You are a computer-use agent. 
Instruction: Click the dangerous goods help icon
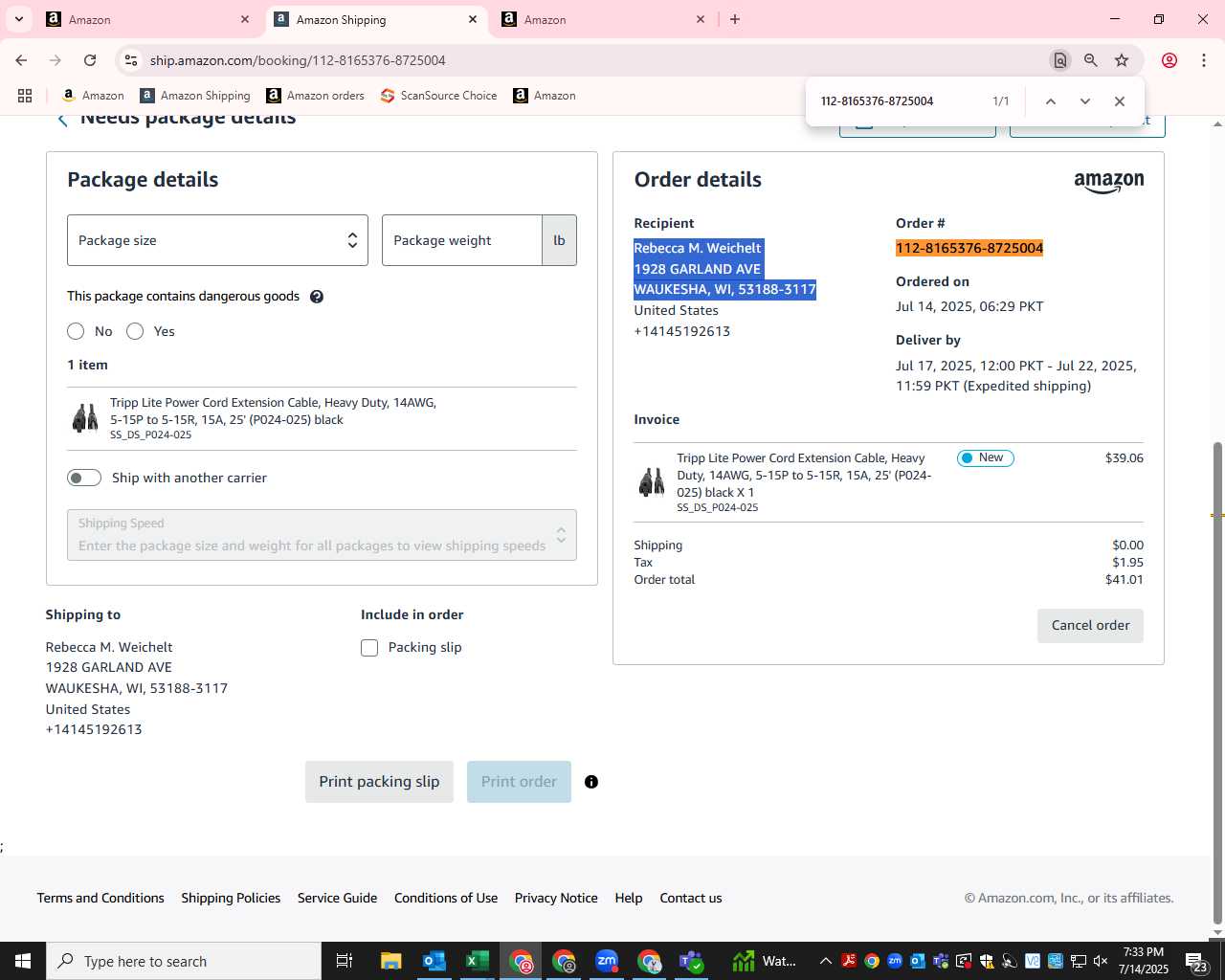pyautogui.click(x=317, y=297)
